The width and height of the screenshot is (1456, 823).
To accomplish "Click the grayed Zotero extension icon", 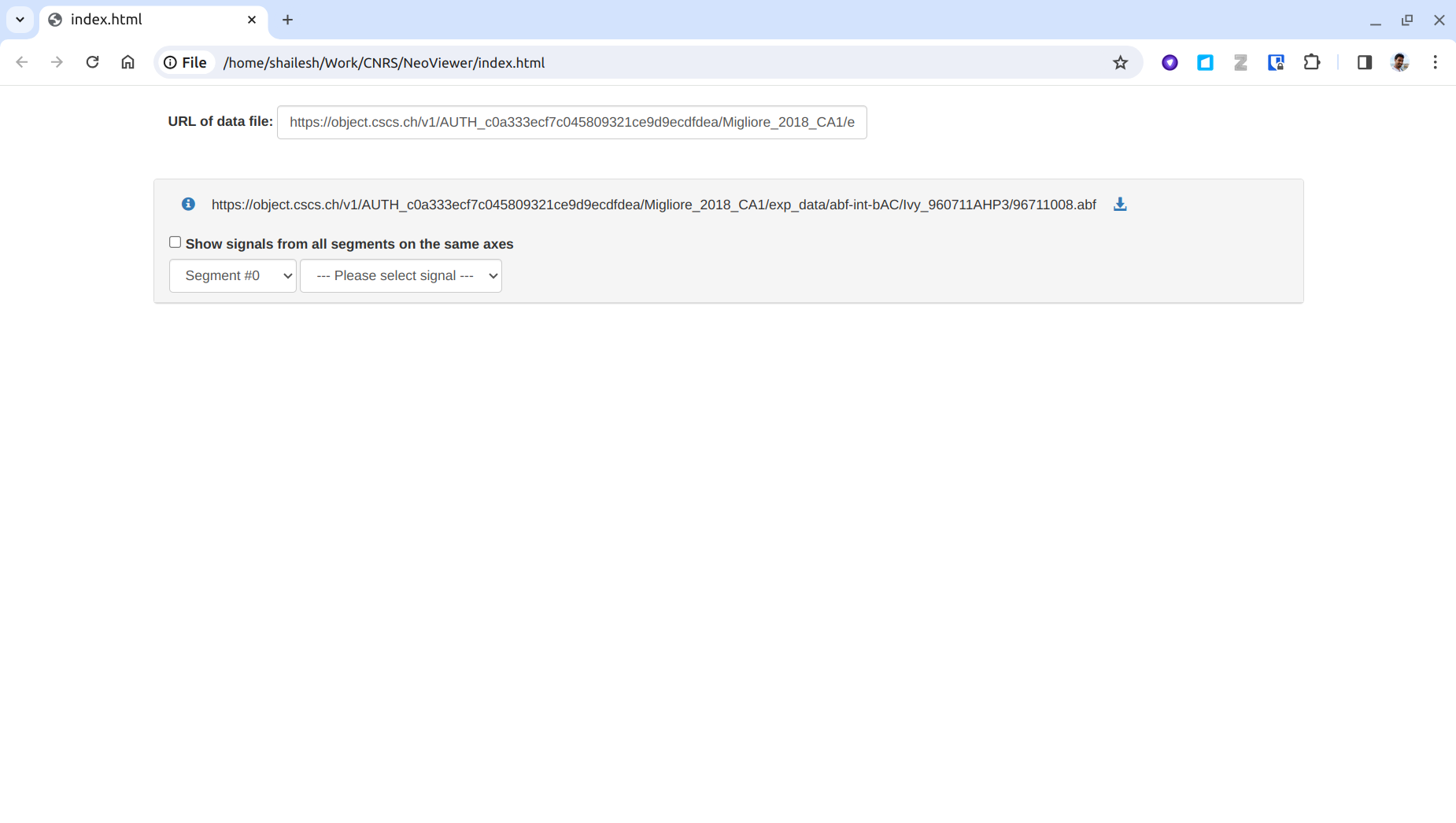I will point(1240,62).
